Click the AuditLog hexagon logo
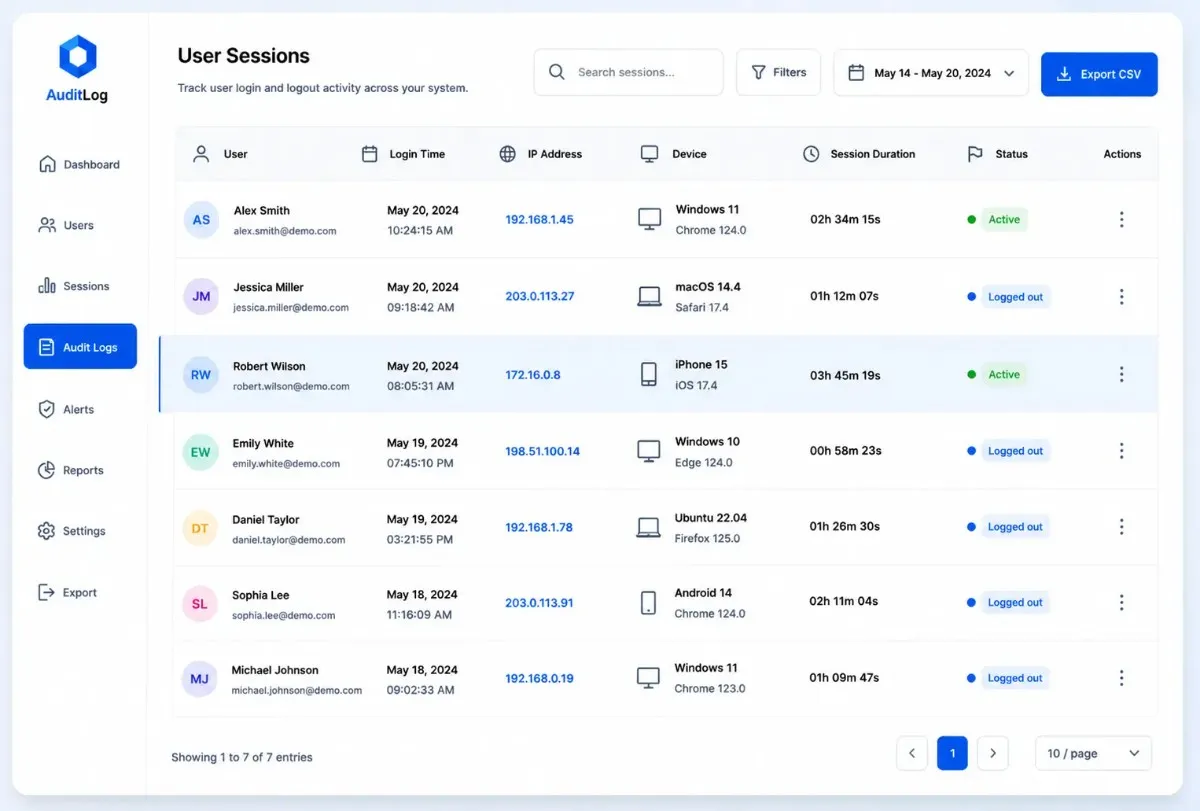 click(78, 57)
